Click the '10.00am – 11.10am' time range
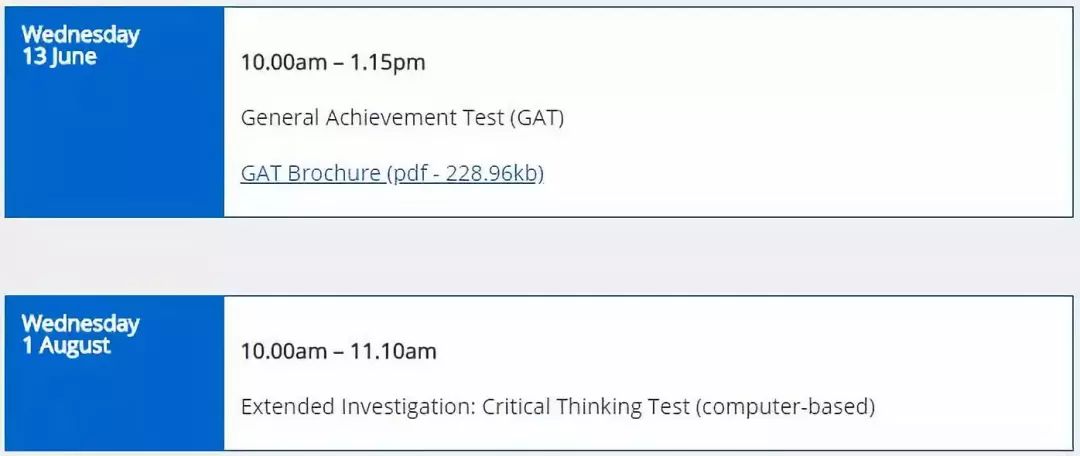 pos(338,351)
